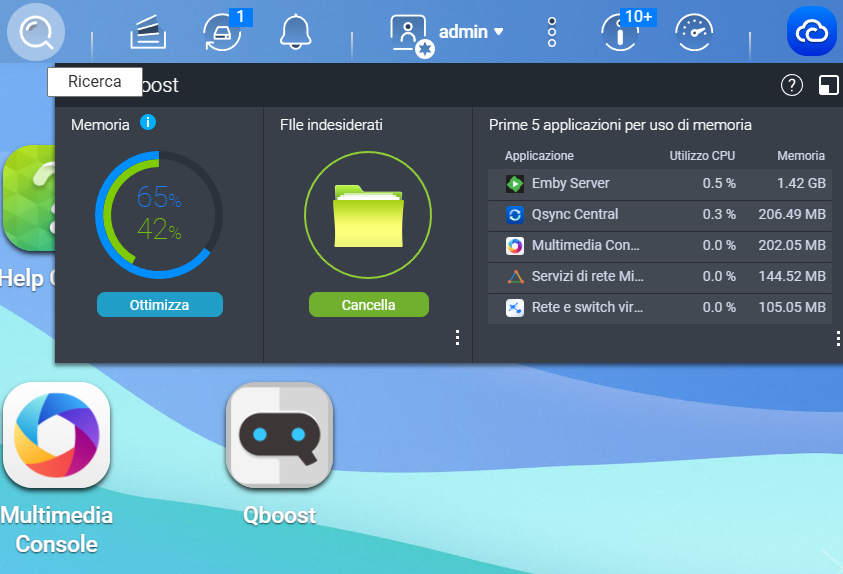Viewport: 843px width, 574px height.
Task: Select the Qsync Central row name
Action: [x=575, y=214]
